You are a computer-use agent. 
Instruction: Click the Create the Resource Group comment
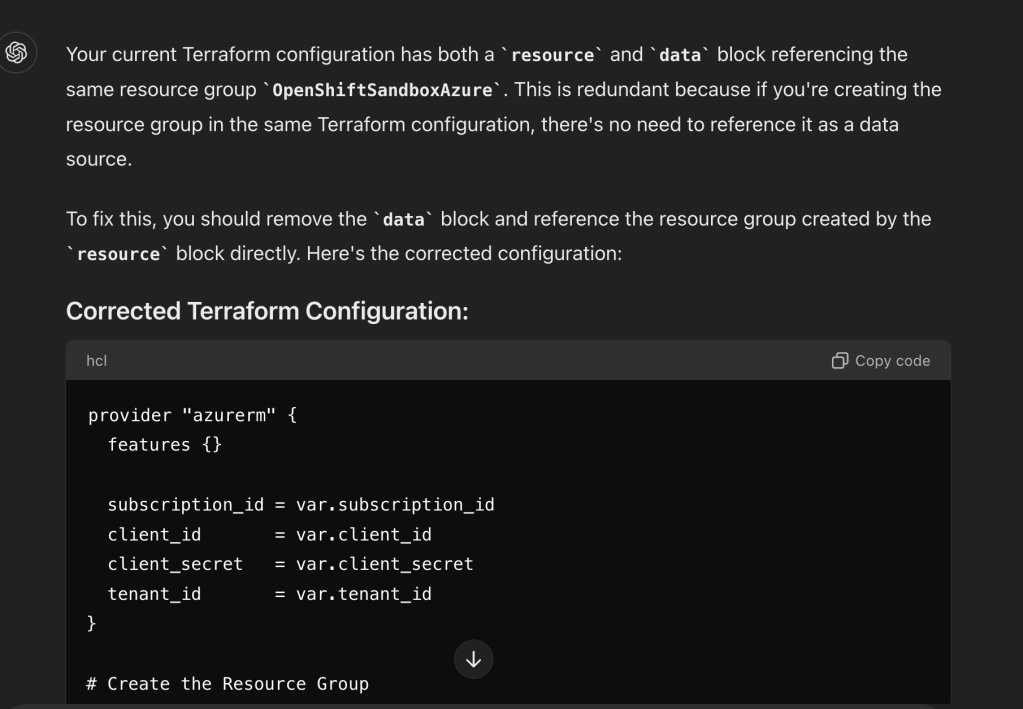tap(228, 684)
